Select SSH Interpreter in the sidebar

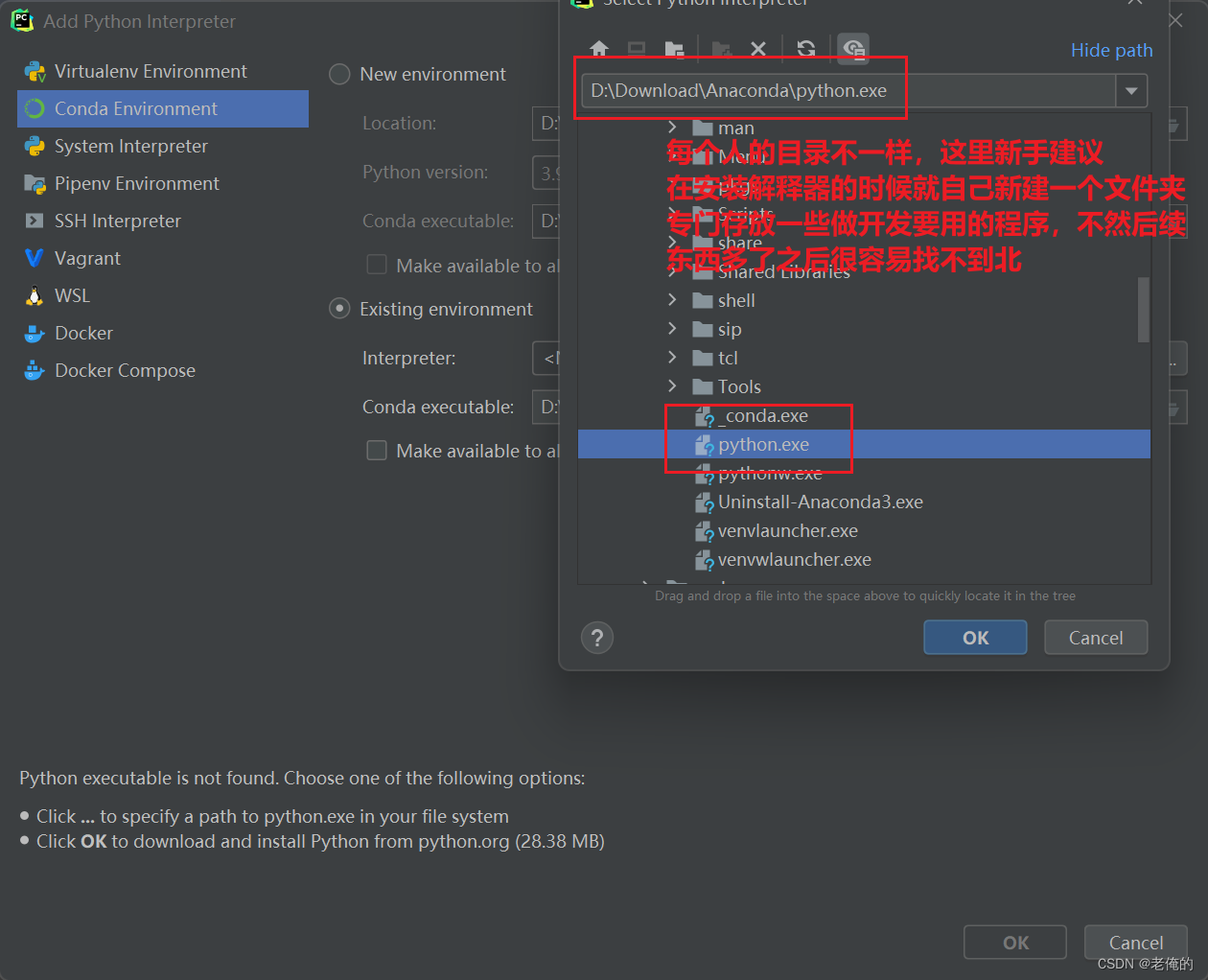coord(163,222)
